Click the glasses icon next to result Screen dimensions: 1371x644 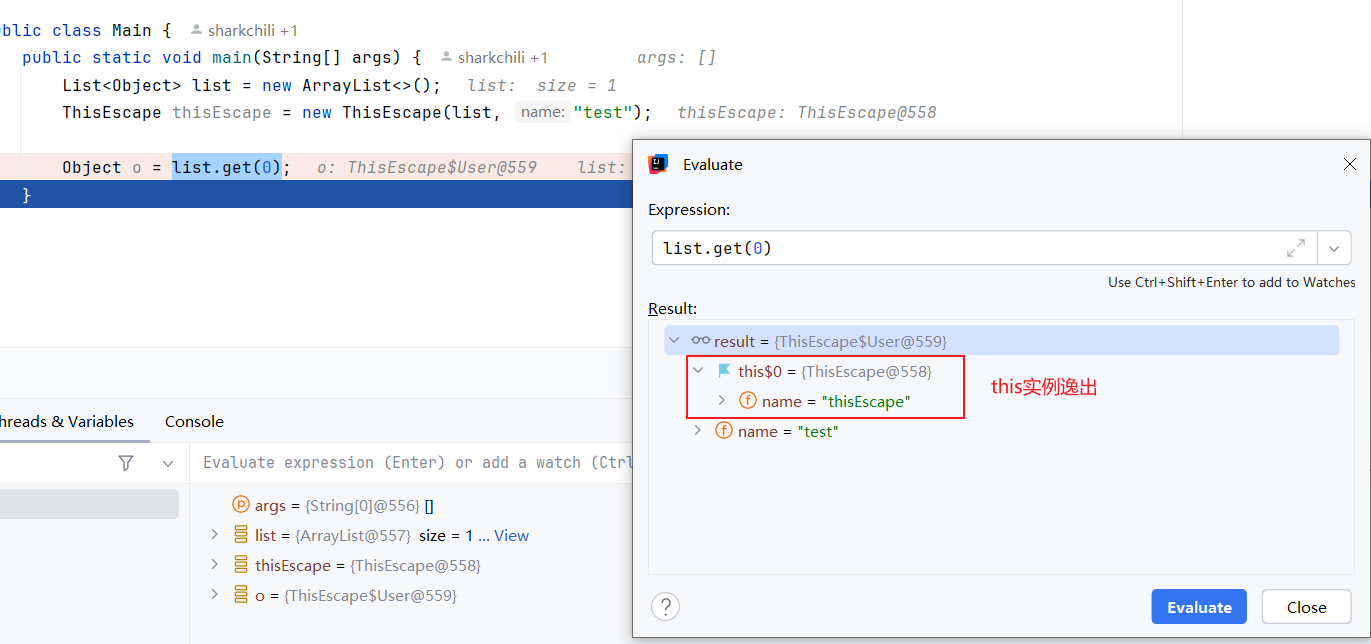[700, 341]
